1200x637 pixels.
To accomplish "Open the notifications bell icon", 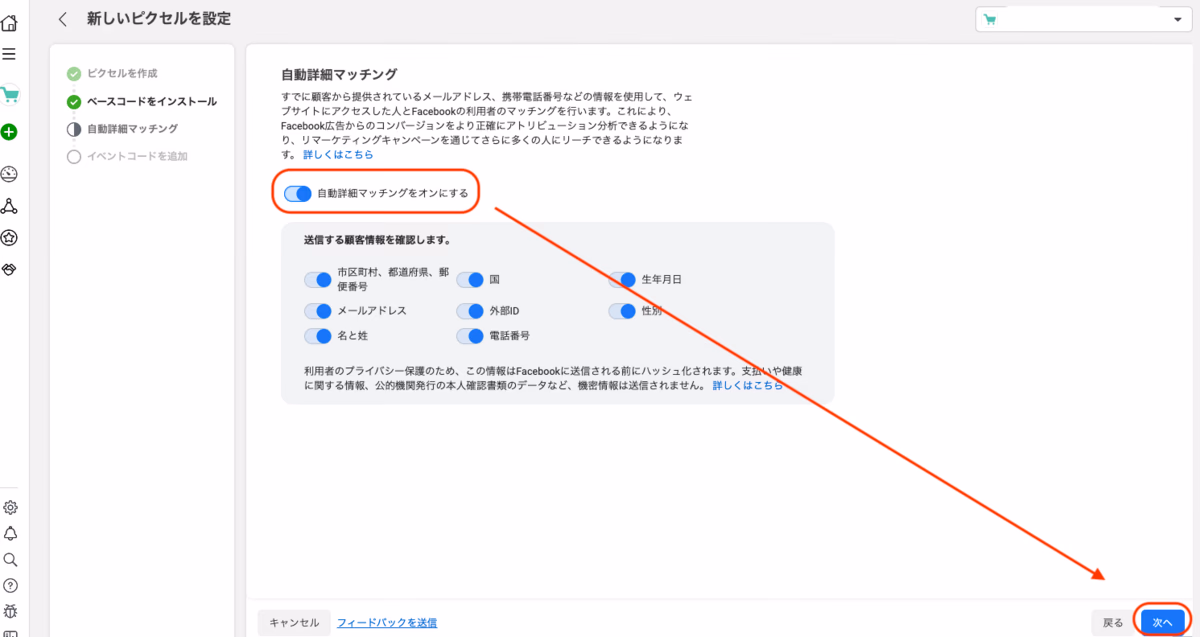I will [x=10, y=534].
